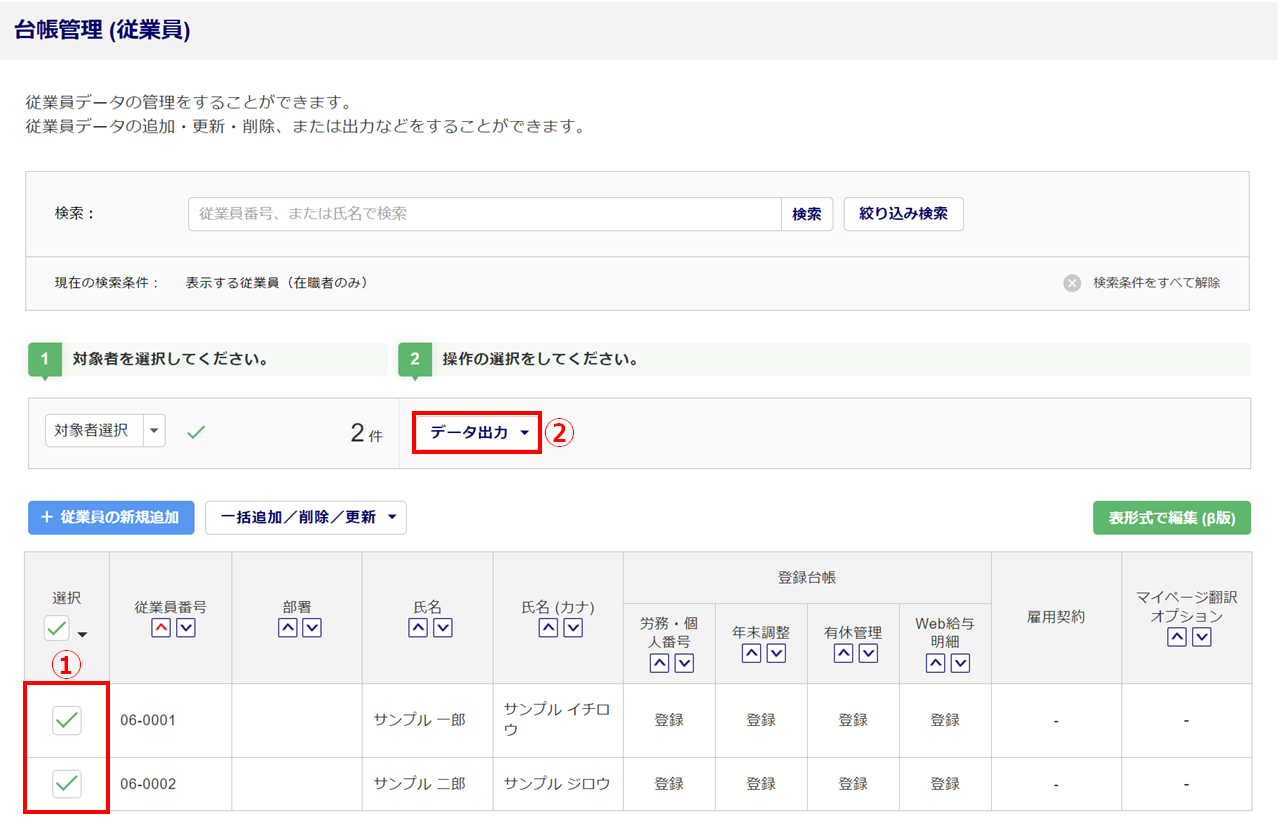Uncheck employee 06-0002 checkbox
The height and width of the screenshot is (828, 1280).
tap(67, 784)
